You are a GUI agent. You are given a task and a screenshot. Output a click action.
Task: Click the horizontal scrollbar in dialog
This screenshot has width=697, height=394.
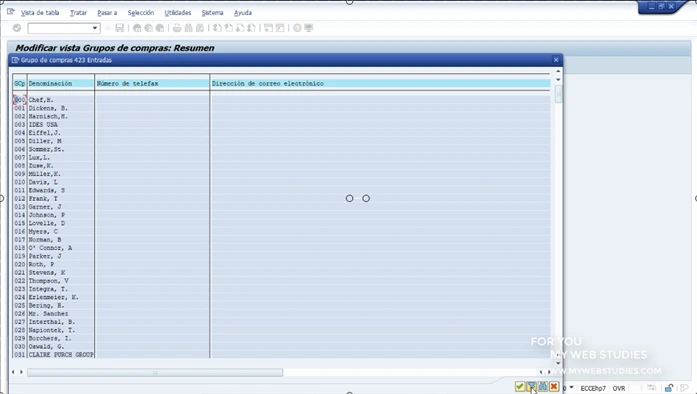pos(155,372)
